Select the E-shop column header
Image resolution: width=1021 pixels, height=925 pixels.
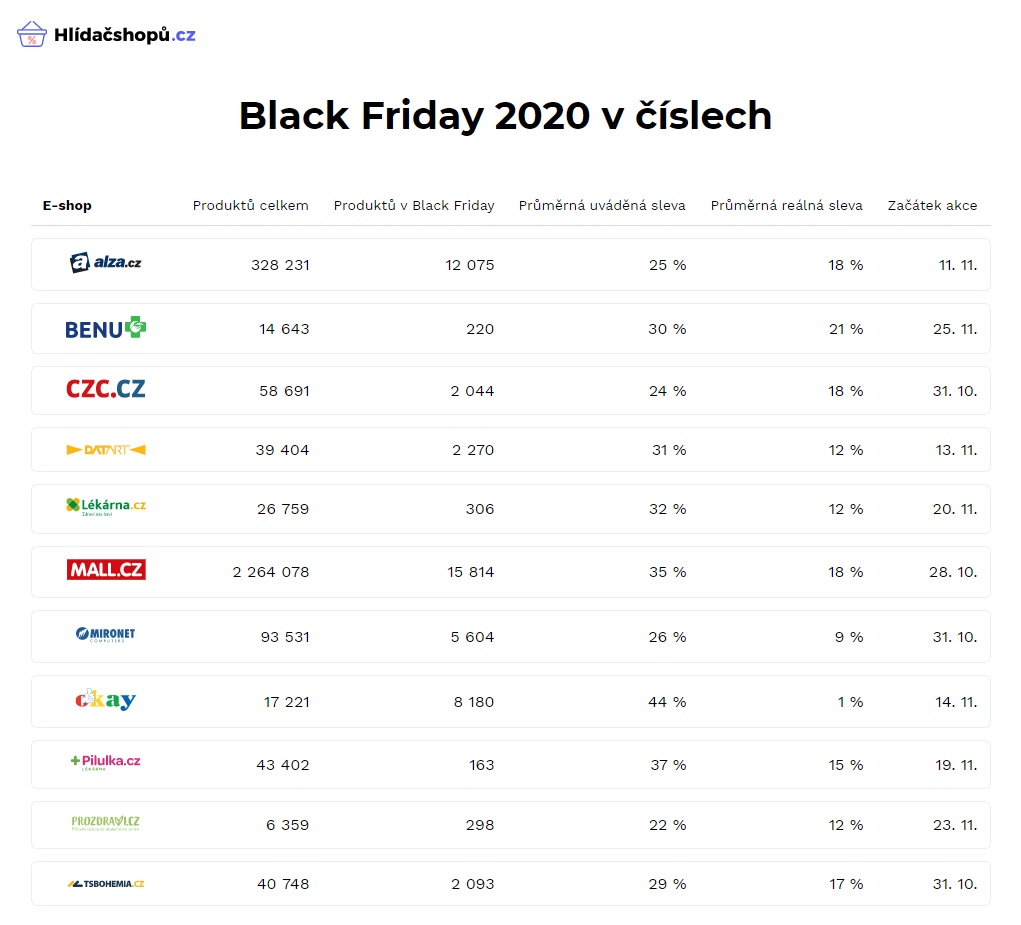(67, 206)
